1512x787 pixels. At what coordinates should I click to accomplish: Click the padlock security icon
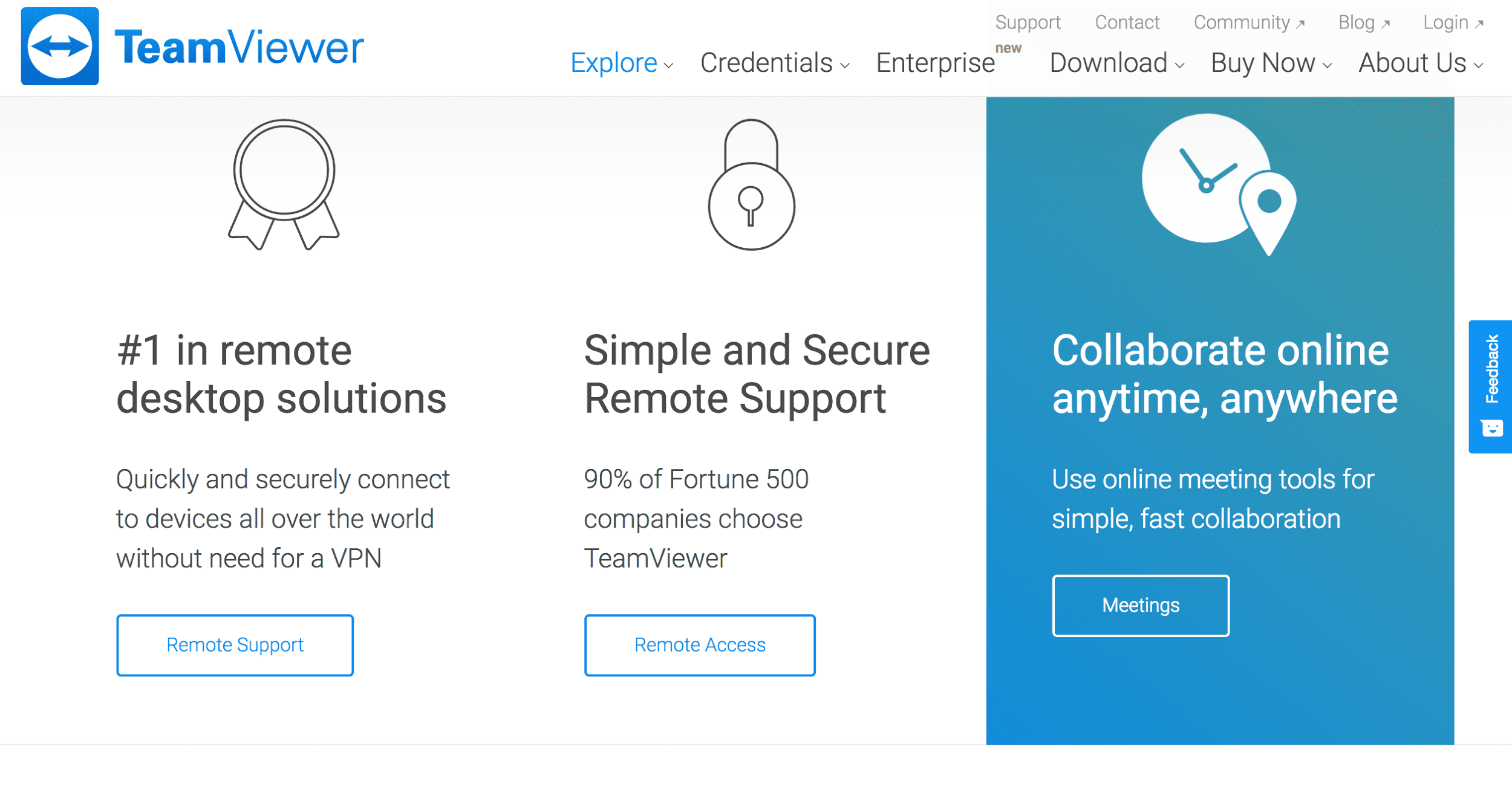751,184
